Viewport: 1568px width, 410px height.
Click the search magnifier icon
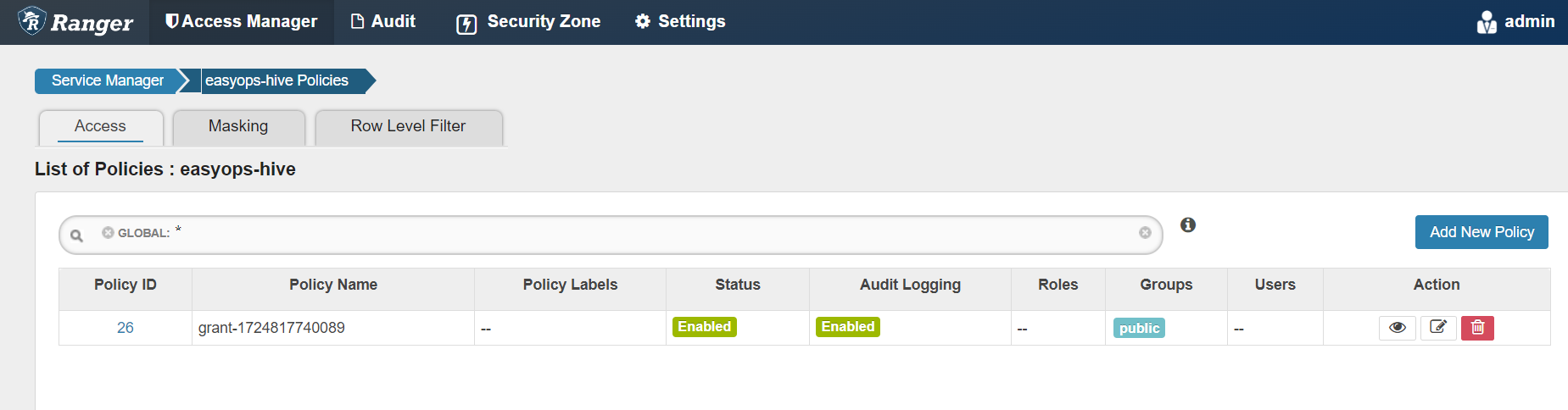pos(76,235)
